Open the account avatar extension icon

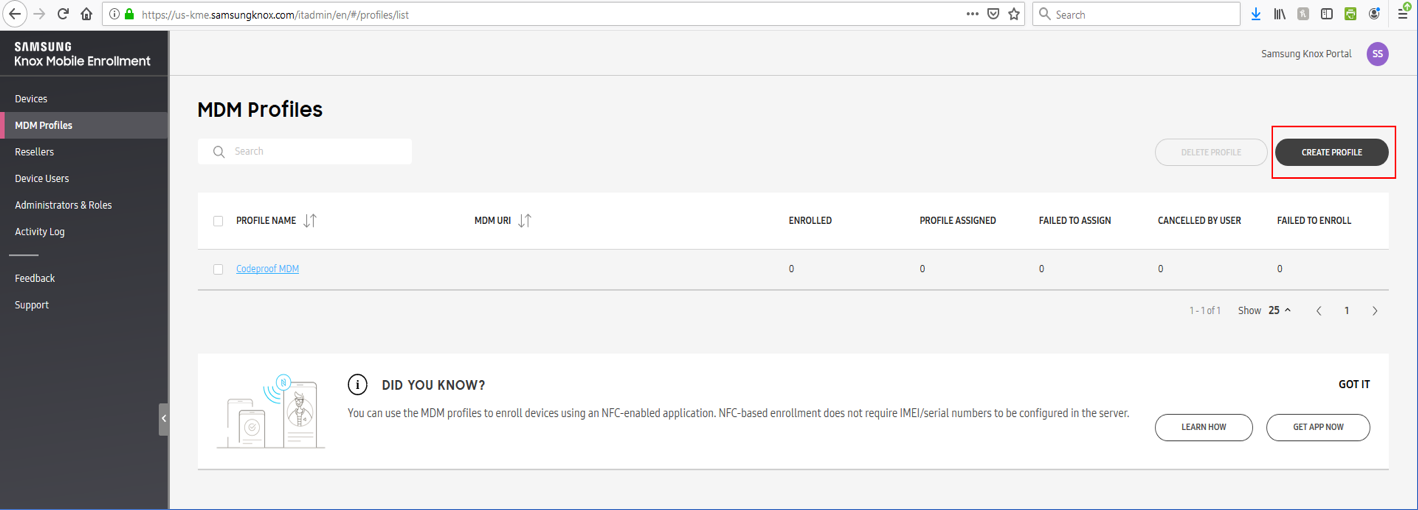pos(1375,14)
